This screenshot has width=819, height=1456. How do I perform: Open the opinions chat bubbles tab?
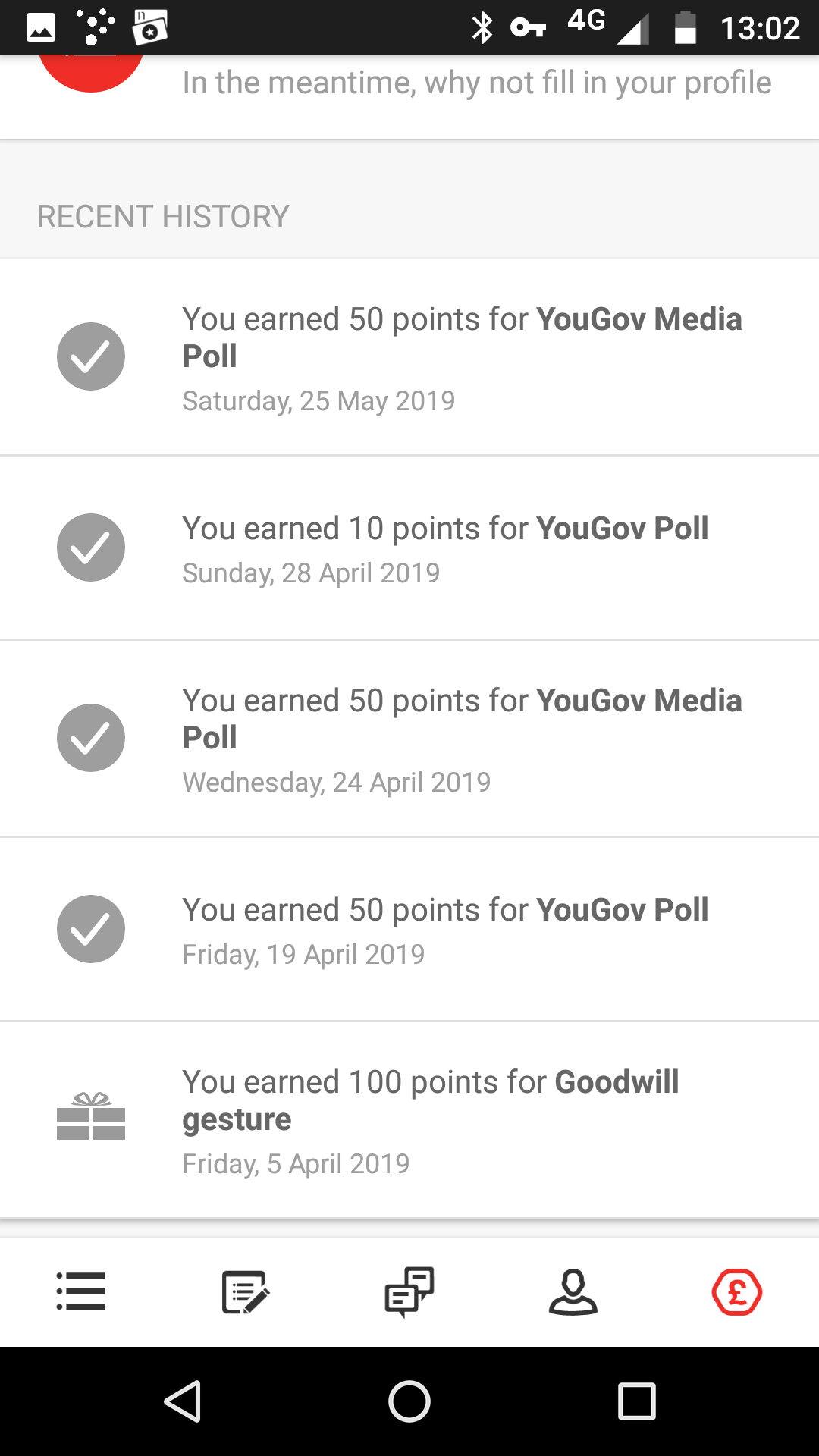[409, 1291]
